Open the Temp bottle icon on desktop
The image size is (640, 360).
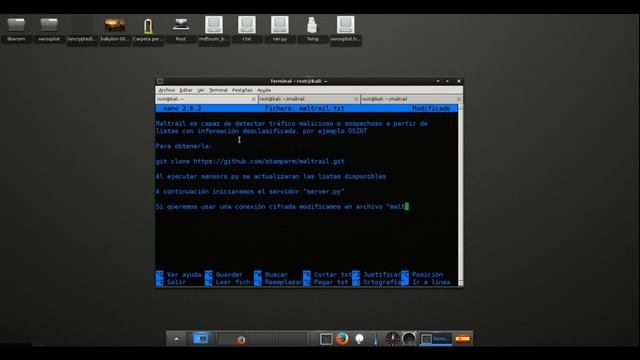(x=312, y=29)
